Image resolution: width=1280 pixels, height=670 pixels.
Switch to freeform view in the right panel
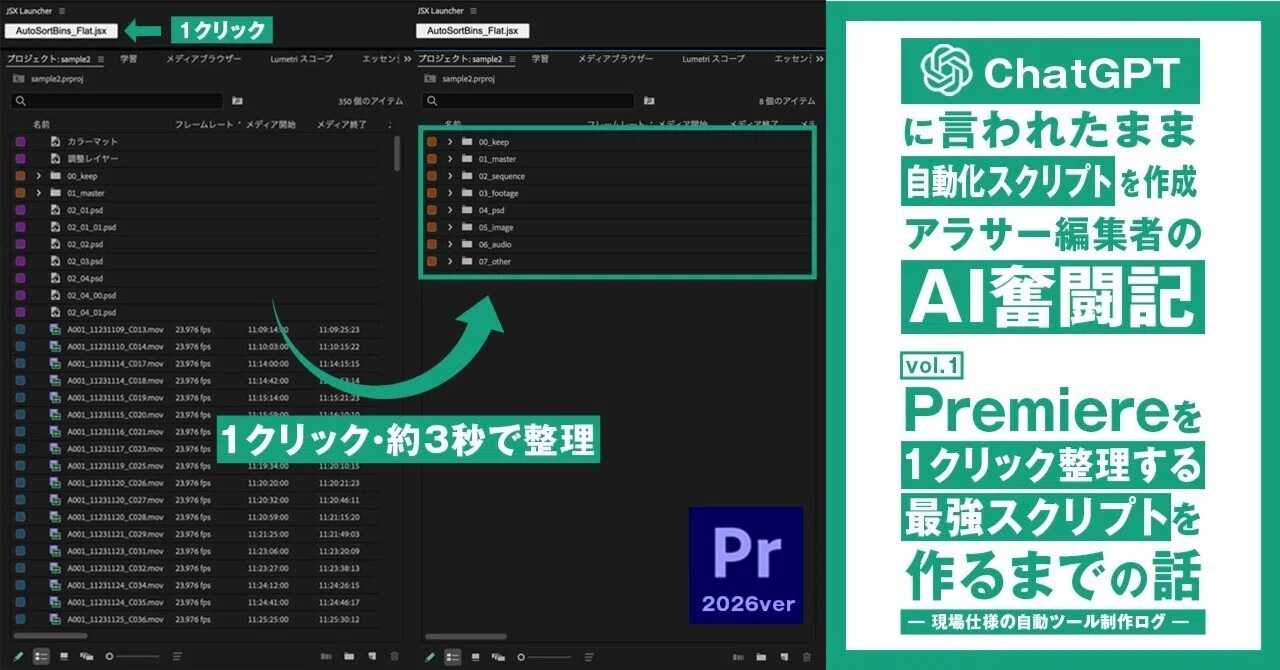pyautogui.click(x=498, y=656)
